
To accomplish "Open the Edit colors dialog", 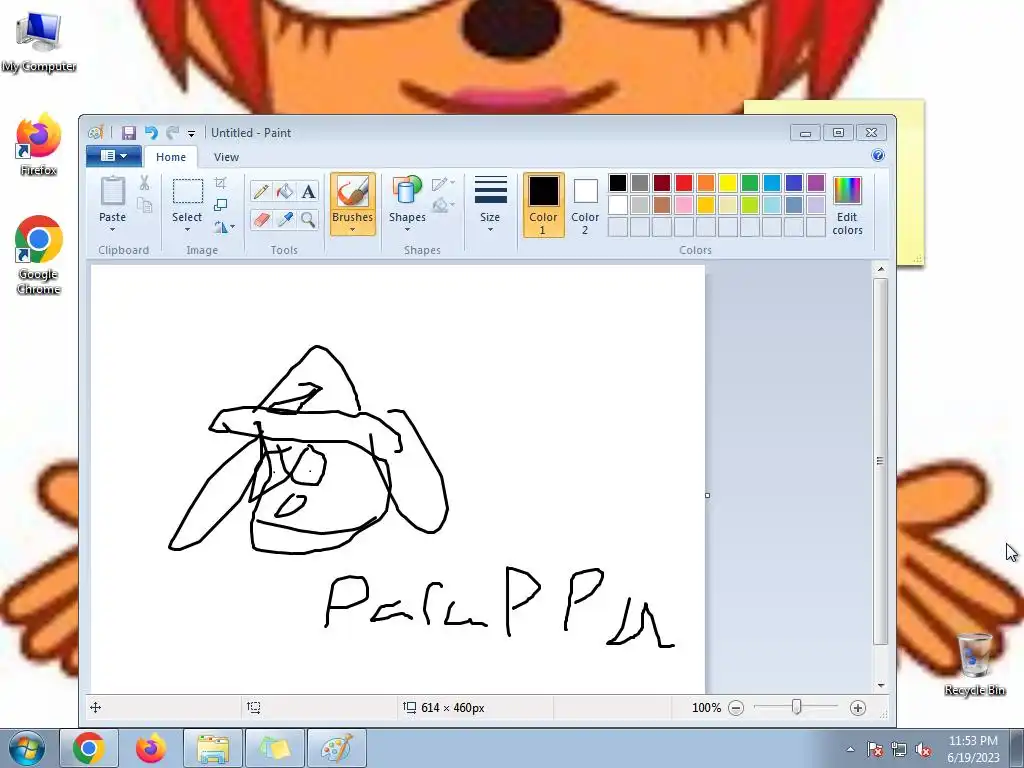I will [847, 206].
